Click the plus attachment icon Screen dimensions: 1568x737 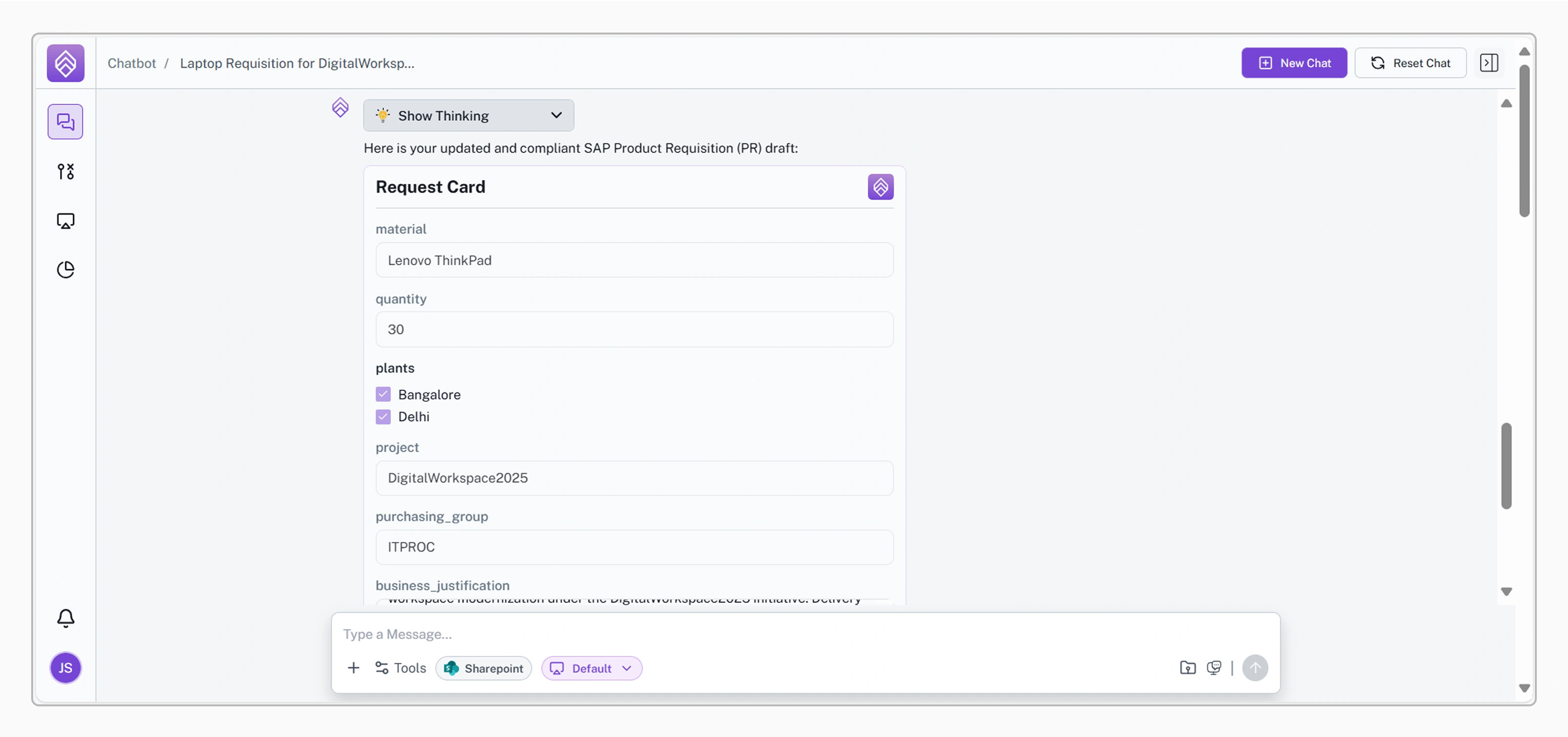(x=353, y=668)
